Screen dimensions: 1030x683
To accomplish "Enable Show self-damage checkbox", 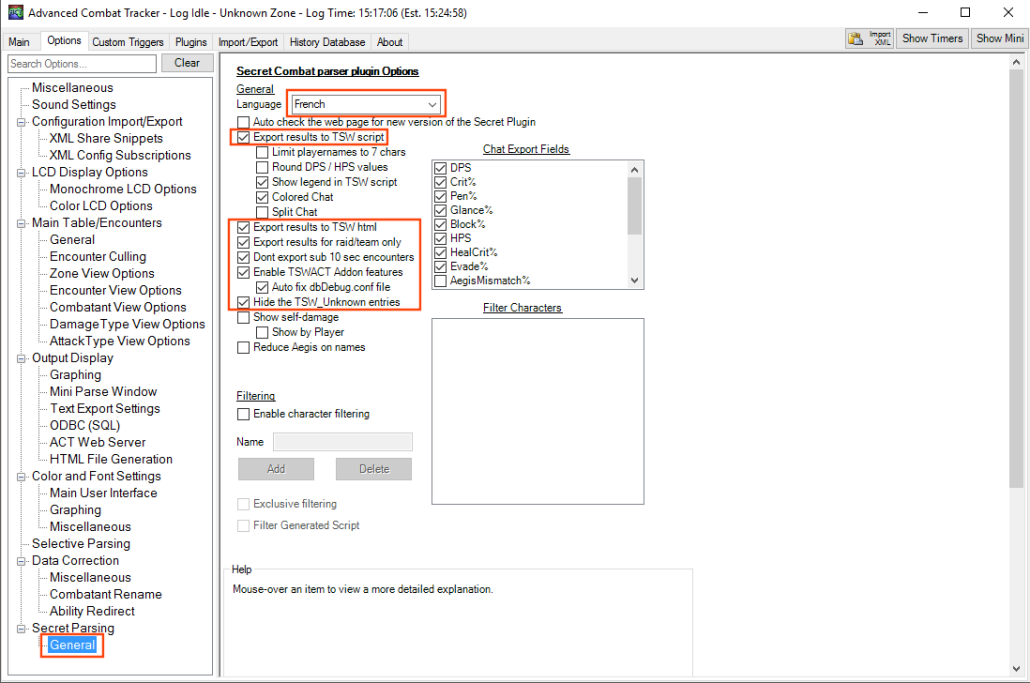I will (x=243, y=317).
